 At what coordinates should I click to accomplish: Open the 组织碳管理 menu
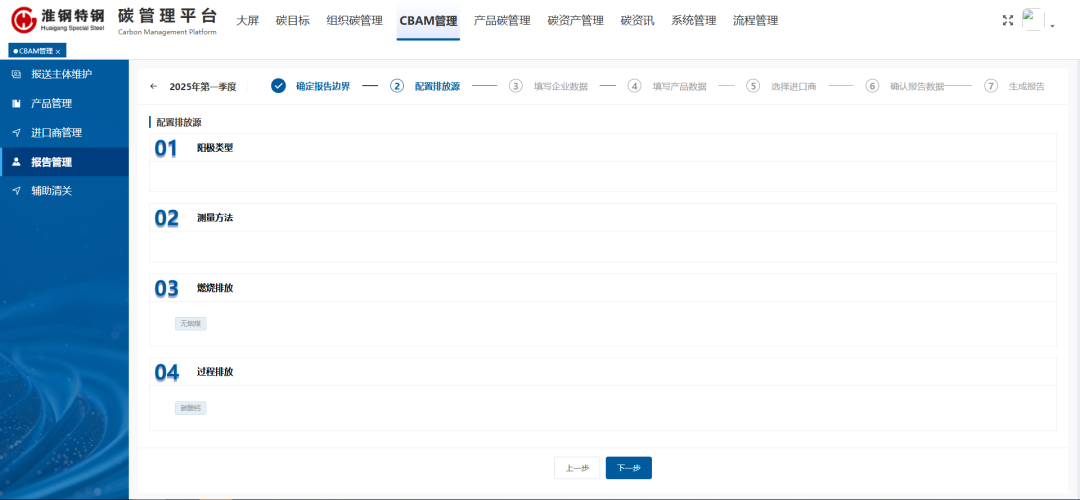[355, 21]
